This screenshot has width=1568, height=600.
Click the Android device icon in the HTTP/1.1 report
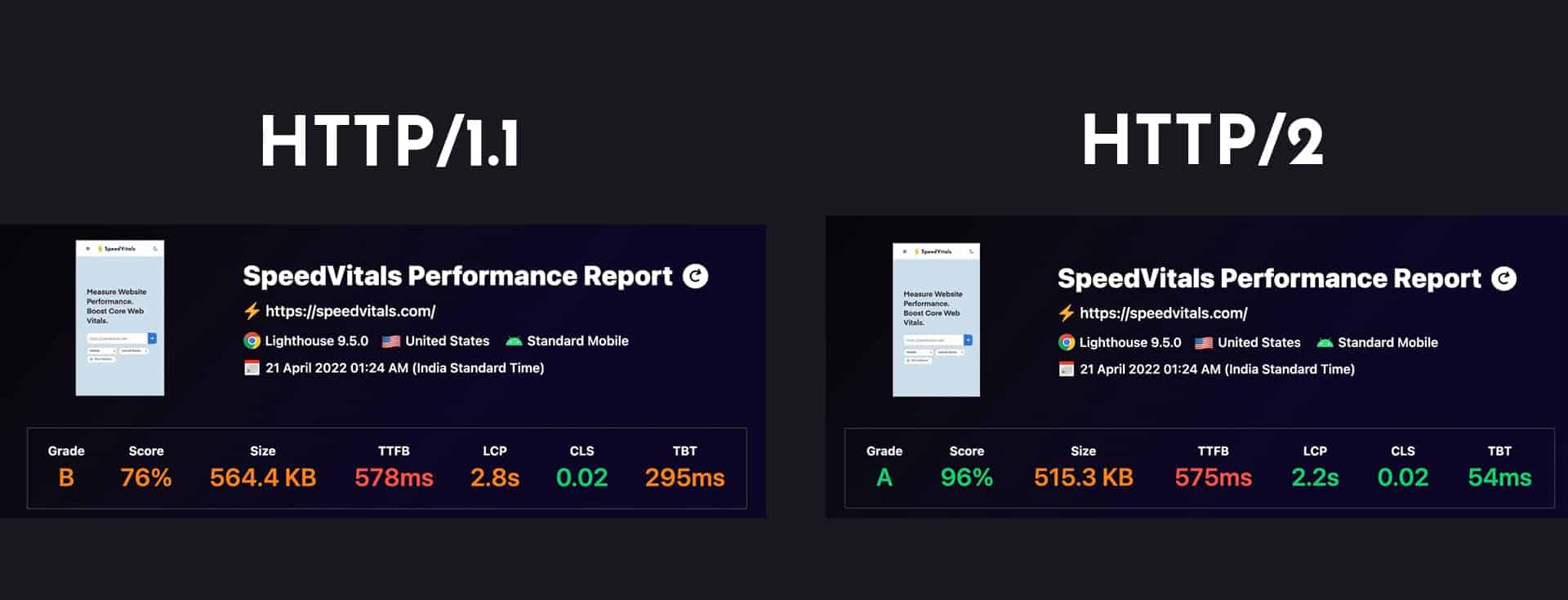pos(514,341)
